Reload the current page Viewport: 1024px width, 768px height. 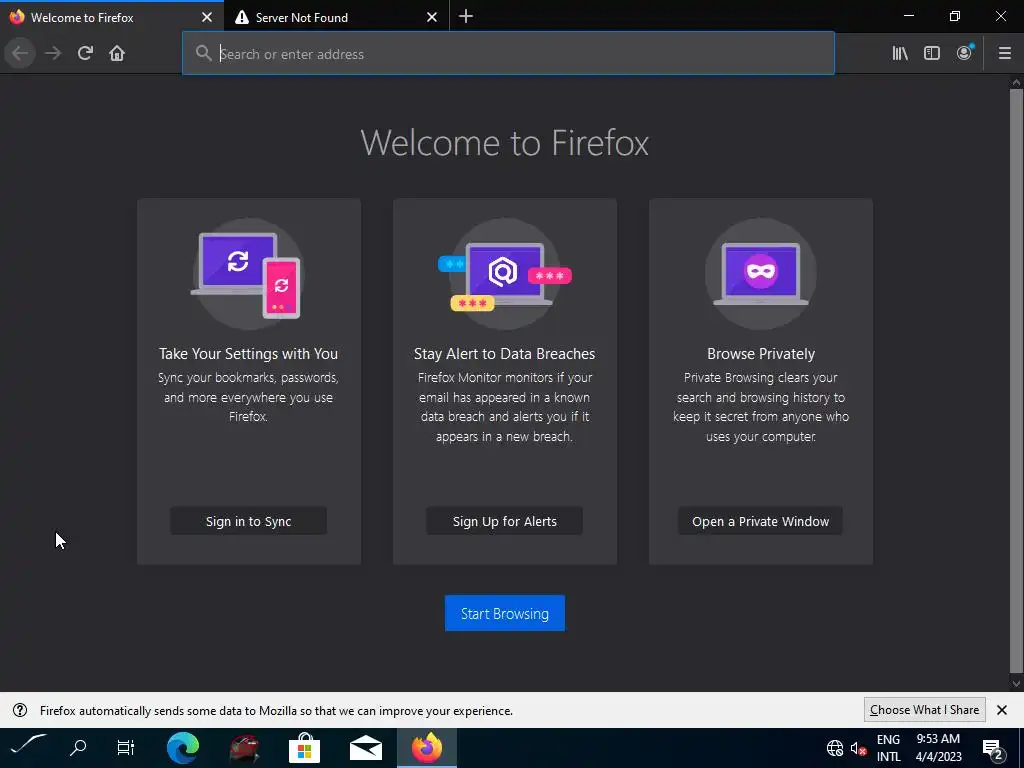85,54
